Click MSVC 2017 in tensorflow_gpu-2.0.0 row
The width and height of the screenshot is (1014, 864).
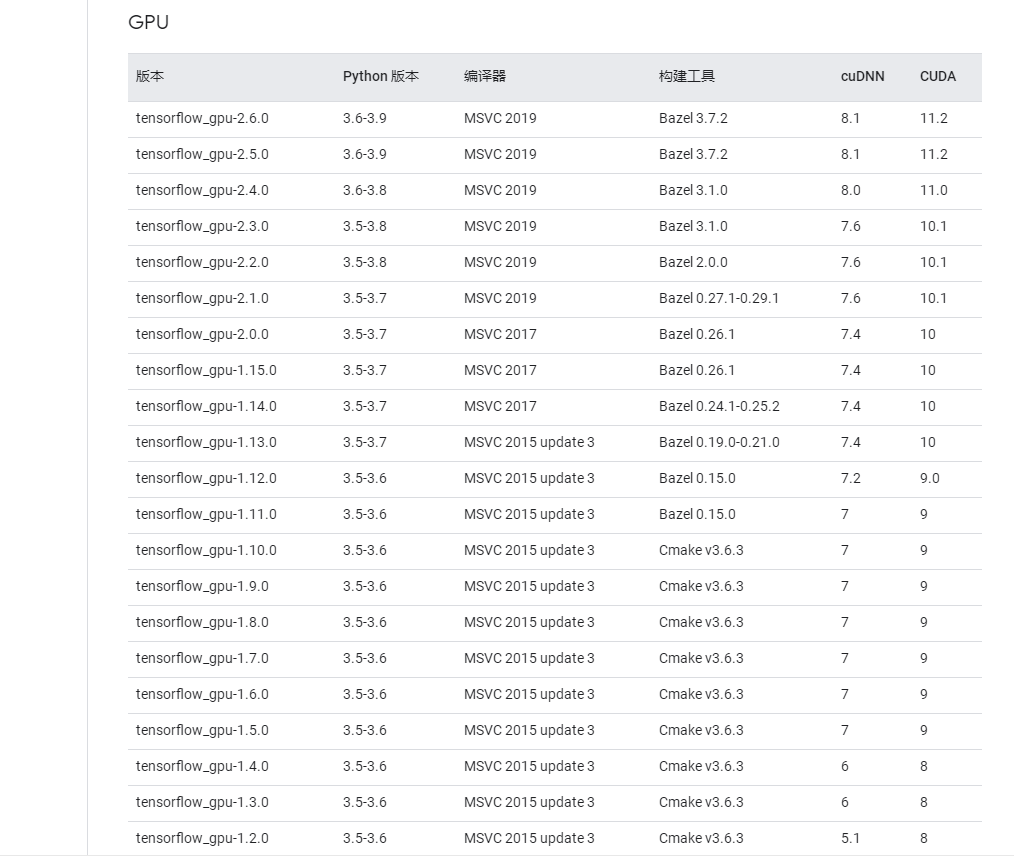(500, 334)
